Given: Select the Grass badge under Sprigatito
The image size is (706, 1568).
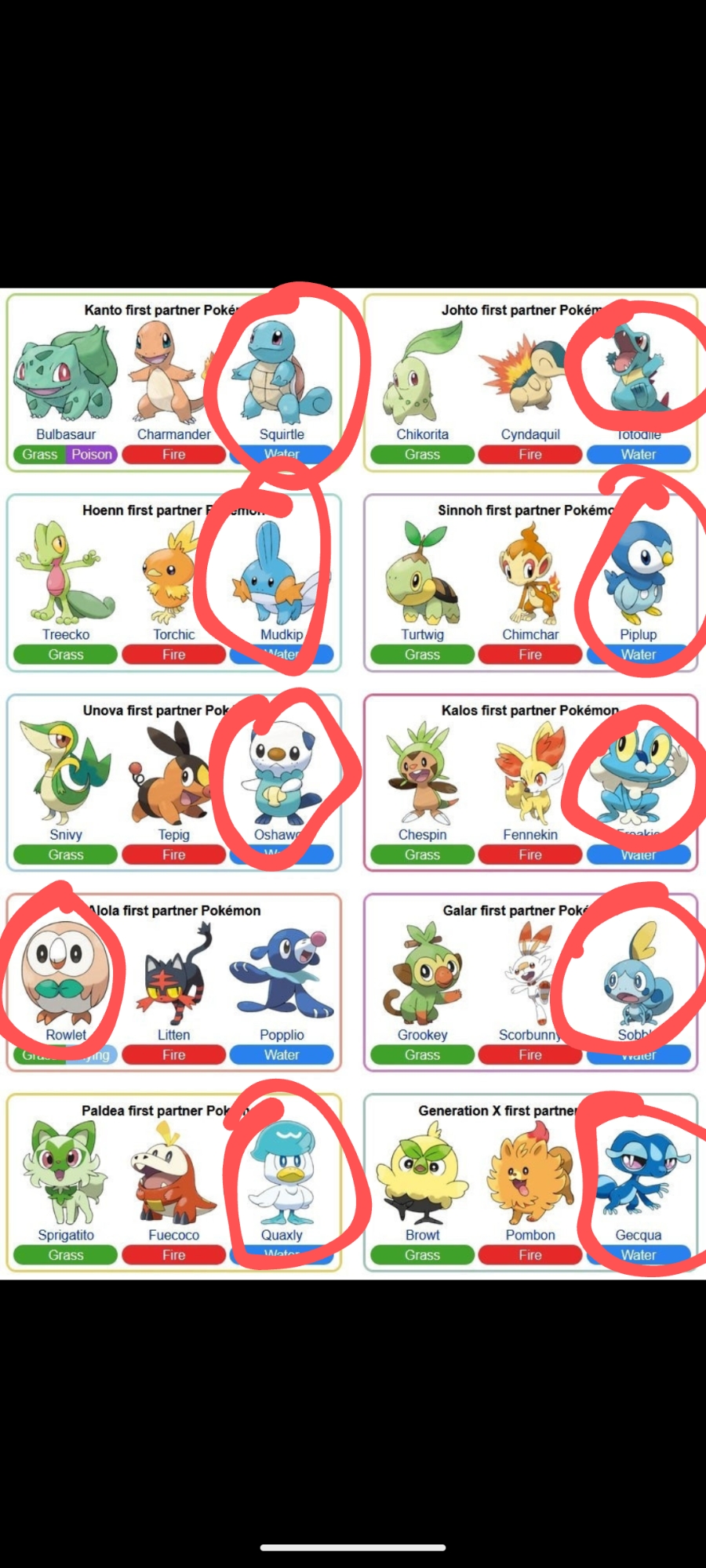Looking at the screenshot, I should point(66,1255).
